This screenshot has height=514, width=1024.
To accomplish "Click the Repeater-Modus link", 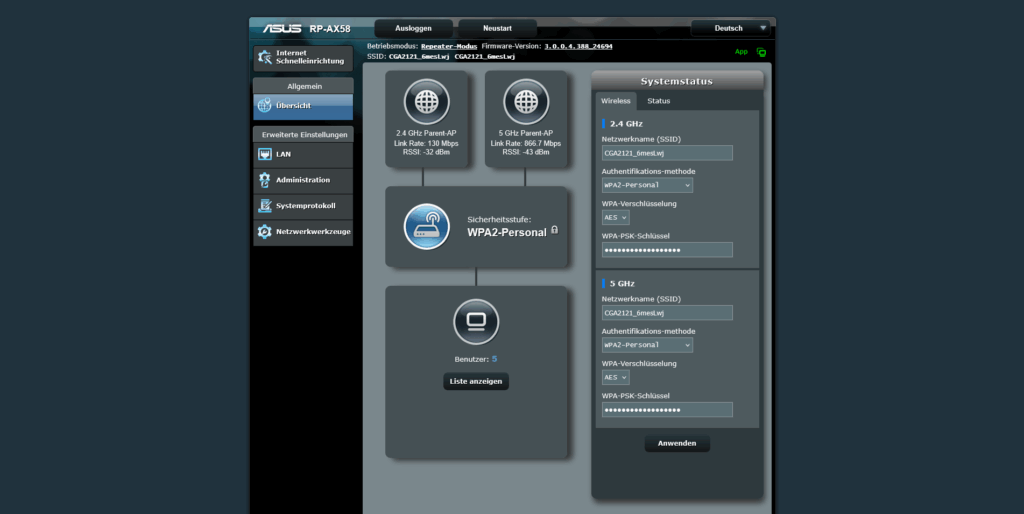I will tap(448, 46).
